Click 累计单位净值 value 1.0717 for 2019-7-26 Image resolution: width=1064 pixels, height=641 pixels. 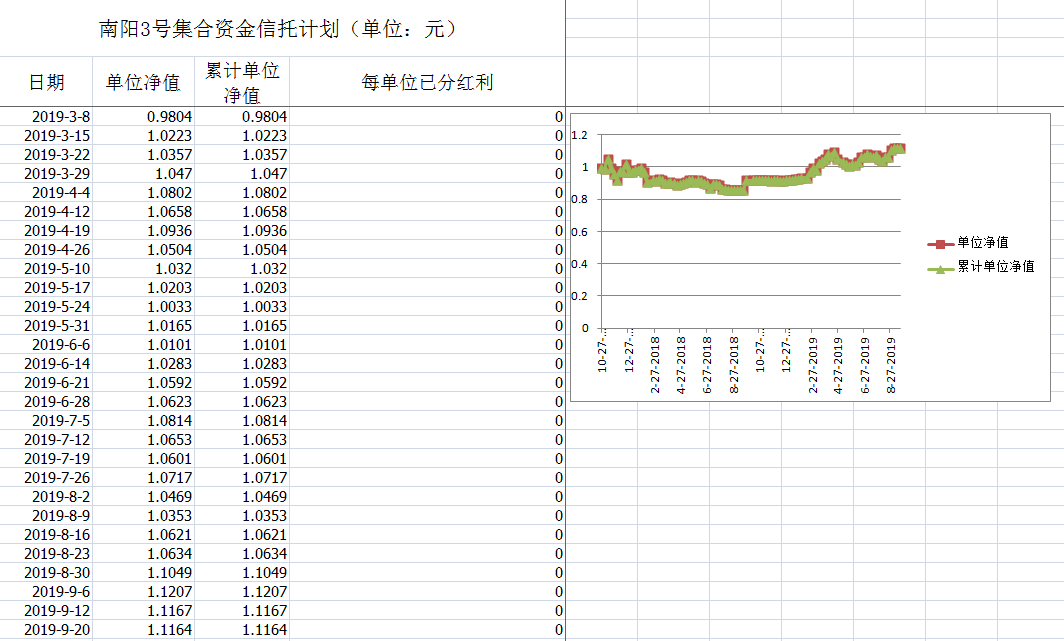(x=242, y=478)
